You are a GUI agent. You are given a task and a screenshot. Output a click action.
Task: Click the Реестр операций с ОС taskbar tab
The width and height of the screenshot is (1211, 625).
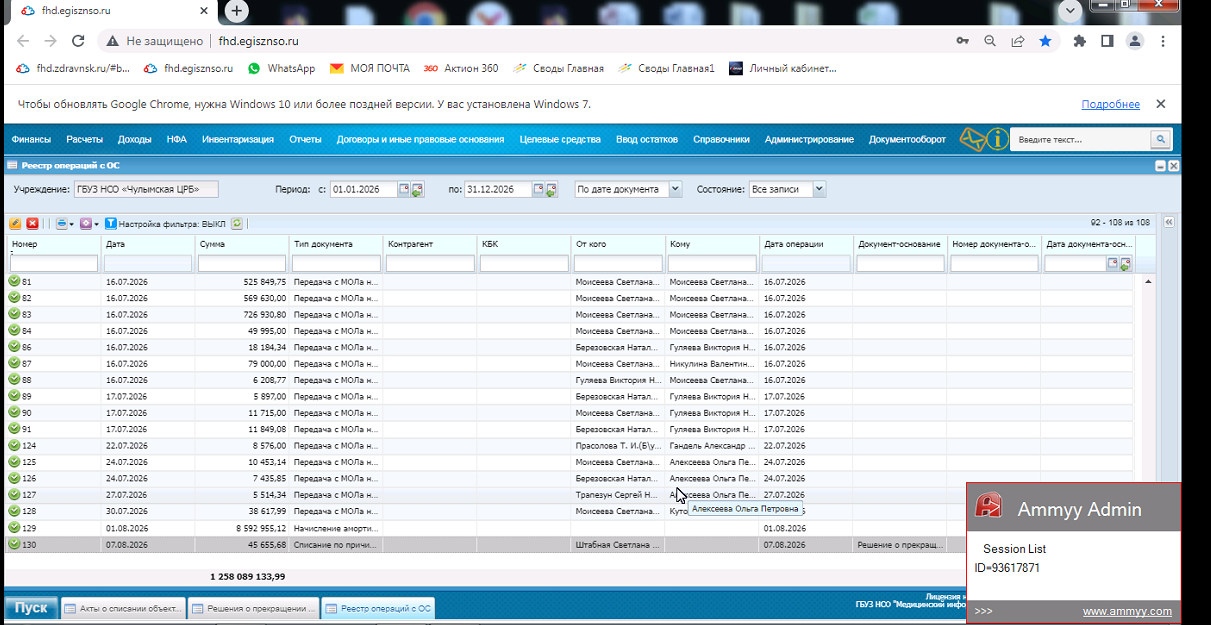pos(379,608)
